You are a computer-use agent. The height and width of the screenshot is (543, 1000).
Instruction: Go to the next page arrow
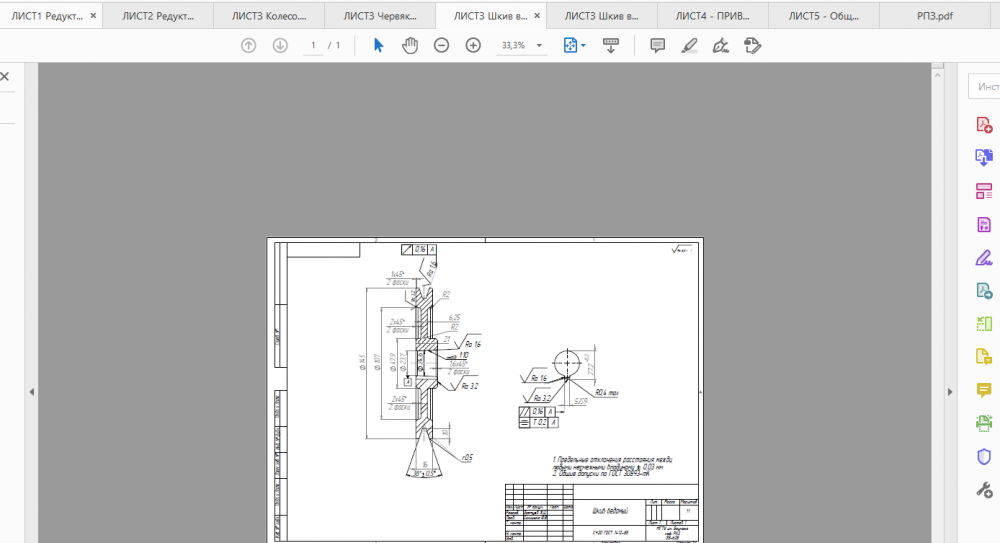click(x=280, y=46)
